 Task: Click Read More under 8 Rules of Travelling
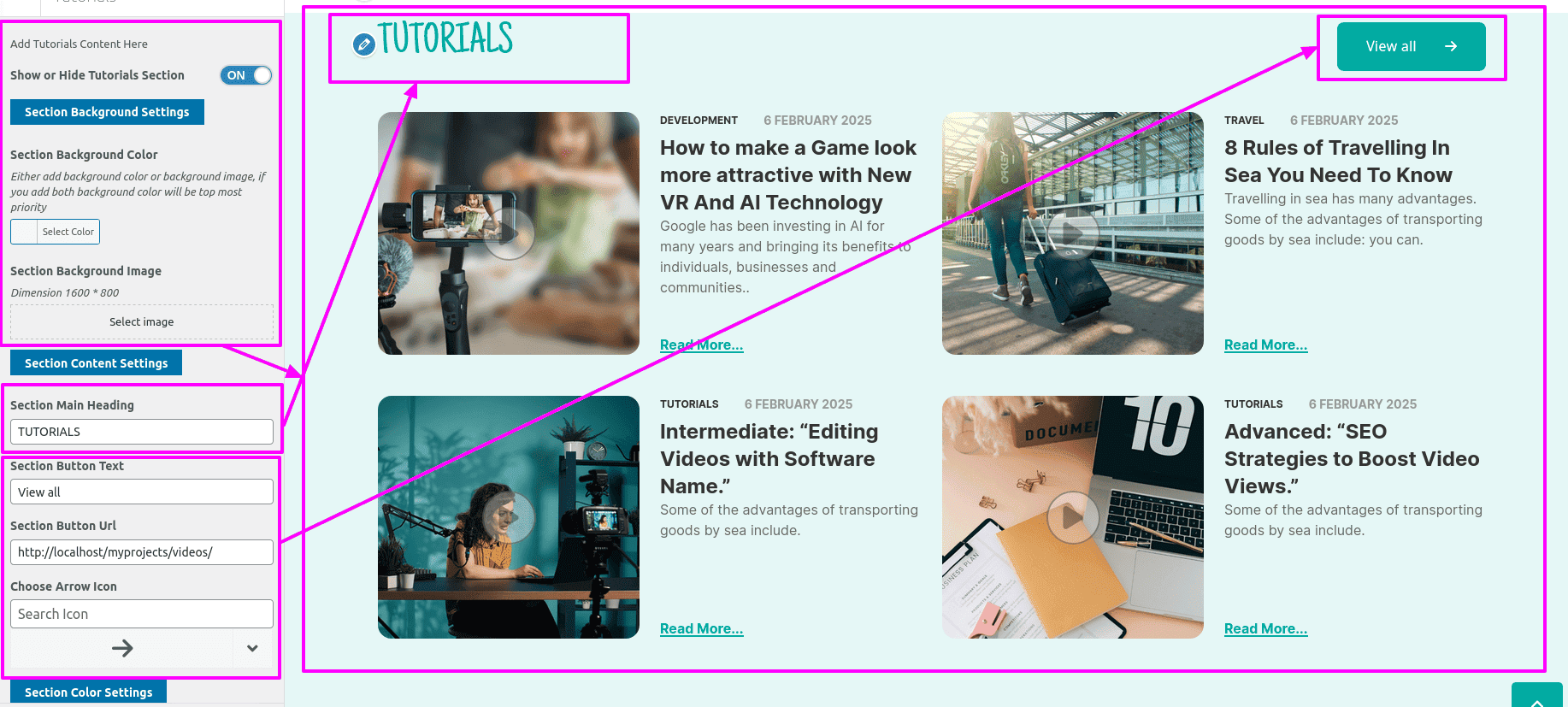1265,345
